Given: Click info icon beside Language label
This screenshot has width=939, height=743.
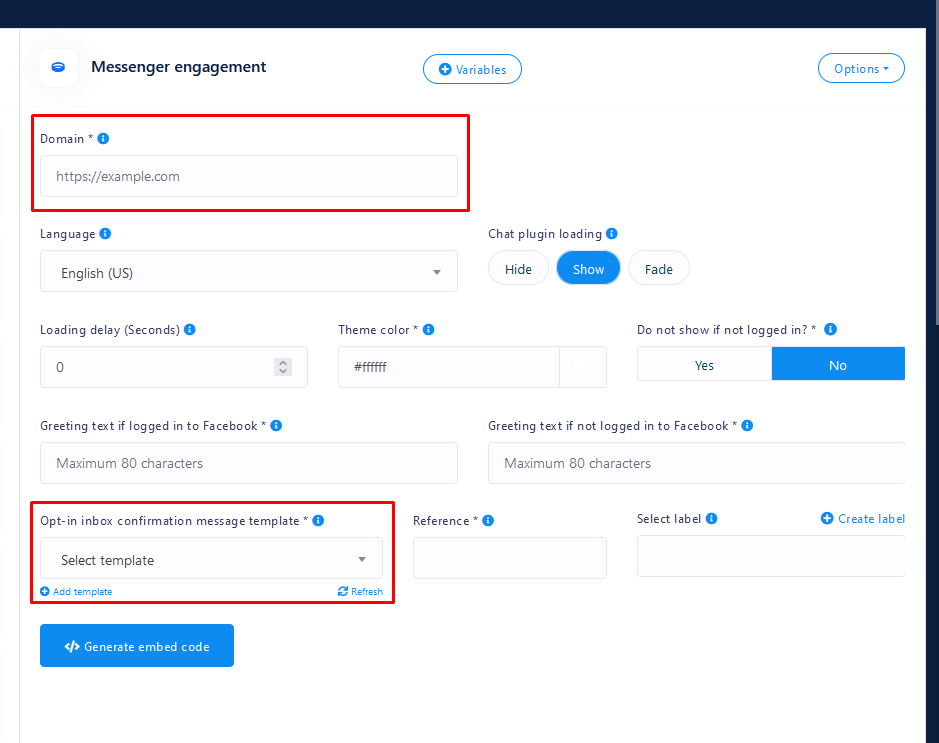Looking at the screenshot, I should point(105,234).
